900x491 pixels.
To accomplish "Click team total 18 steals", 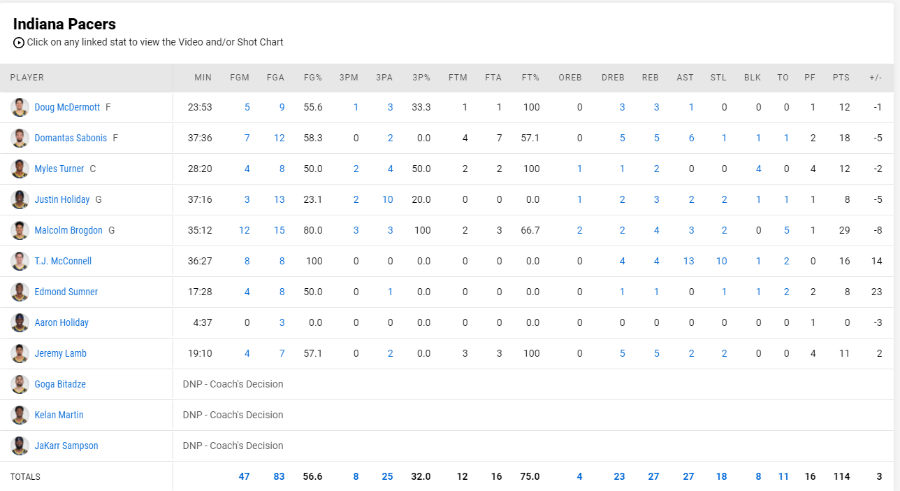I will [x=721, y=477].
